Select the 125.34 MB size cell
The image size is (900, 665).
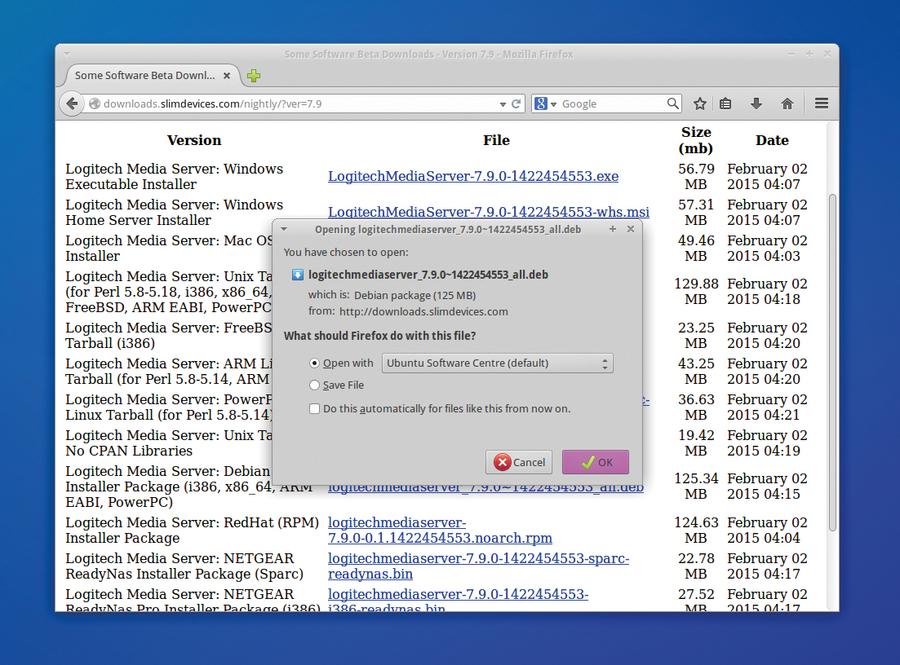(x=696, y=486)
